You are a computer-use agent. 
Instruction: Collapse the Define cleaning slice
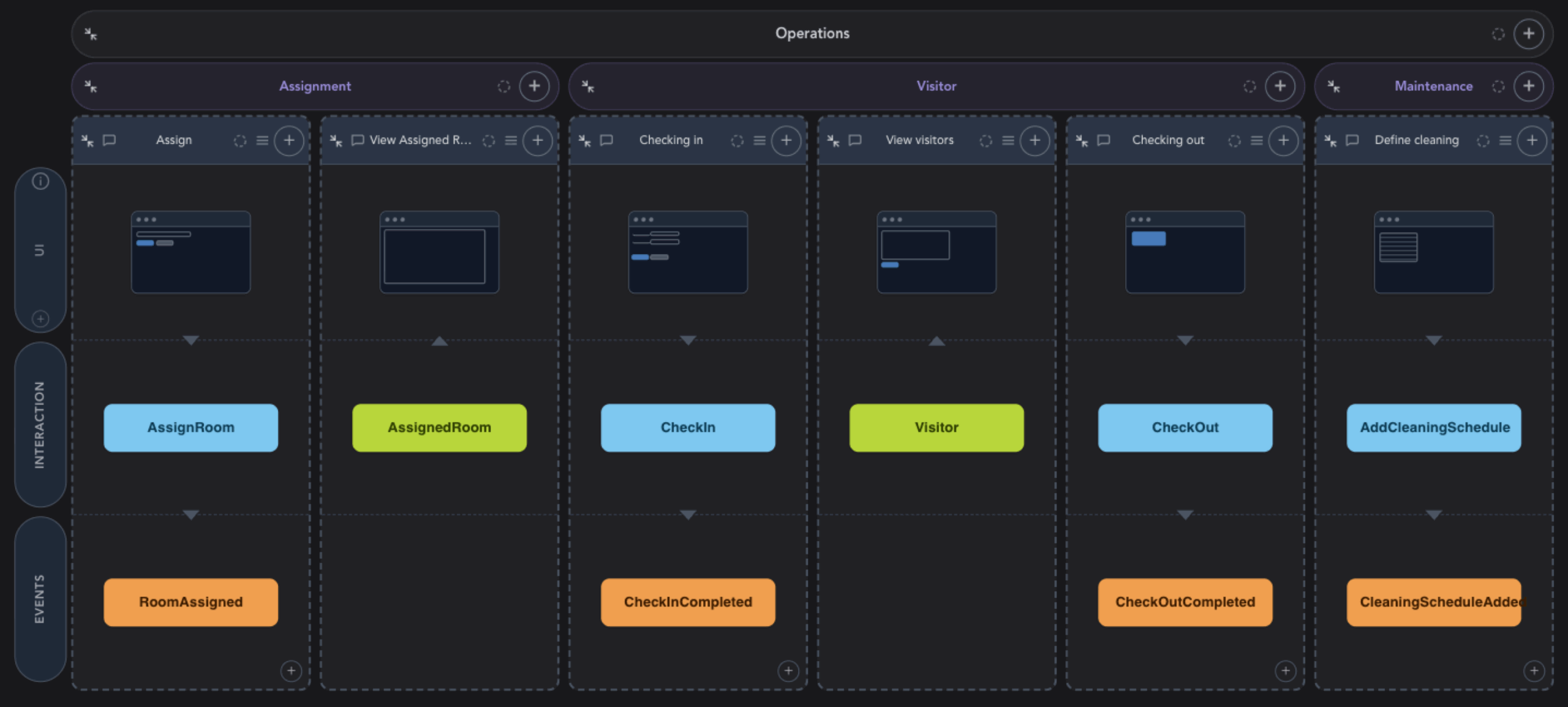pyautogui.click(x=1330, y=140)
